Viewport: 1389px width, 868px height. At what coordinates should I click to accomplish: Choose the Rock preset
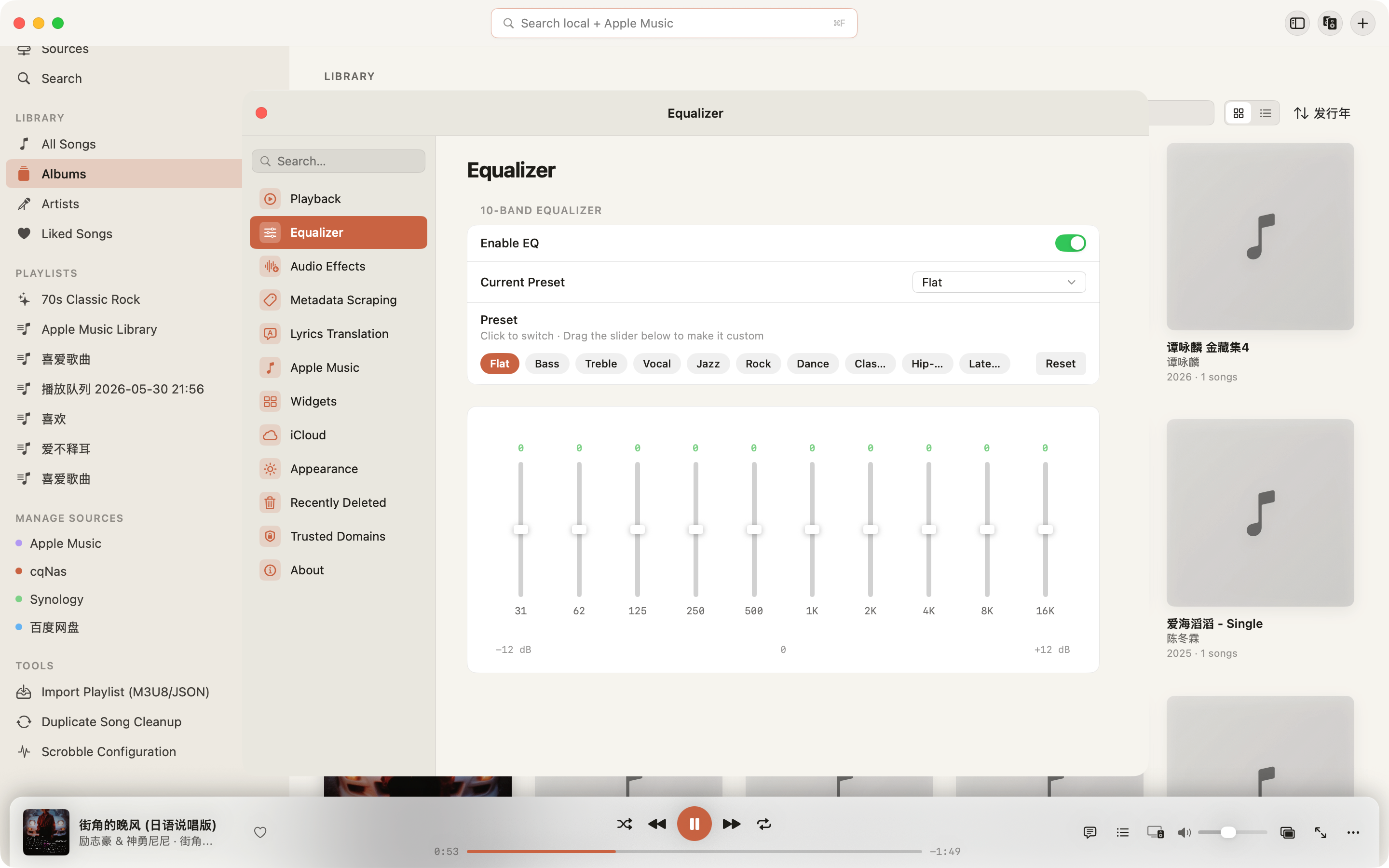click(x=758, y=364)
